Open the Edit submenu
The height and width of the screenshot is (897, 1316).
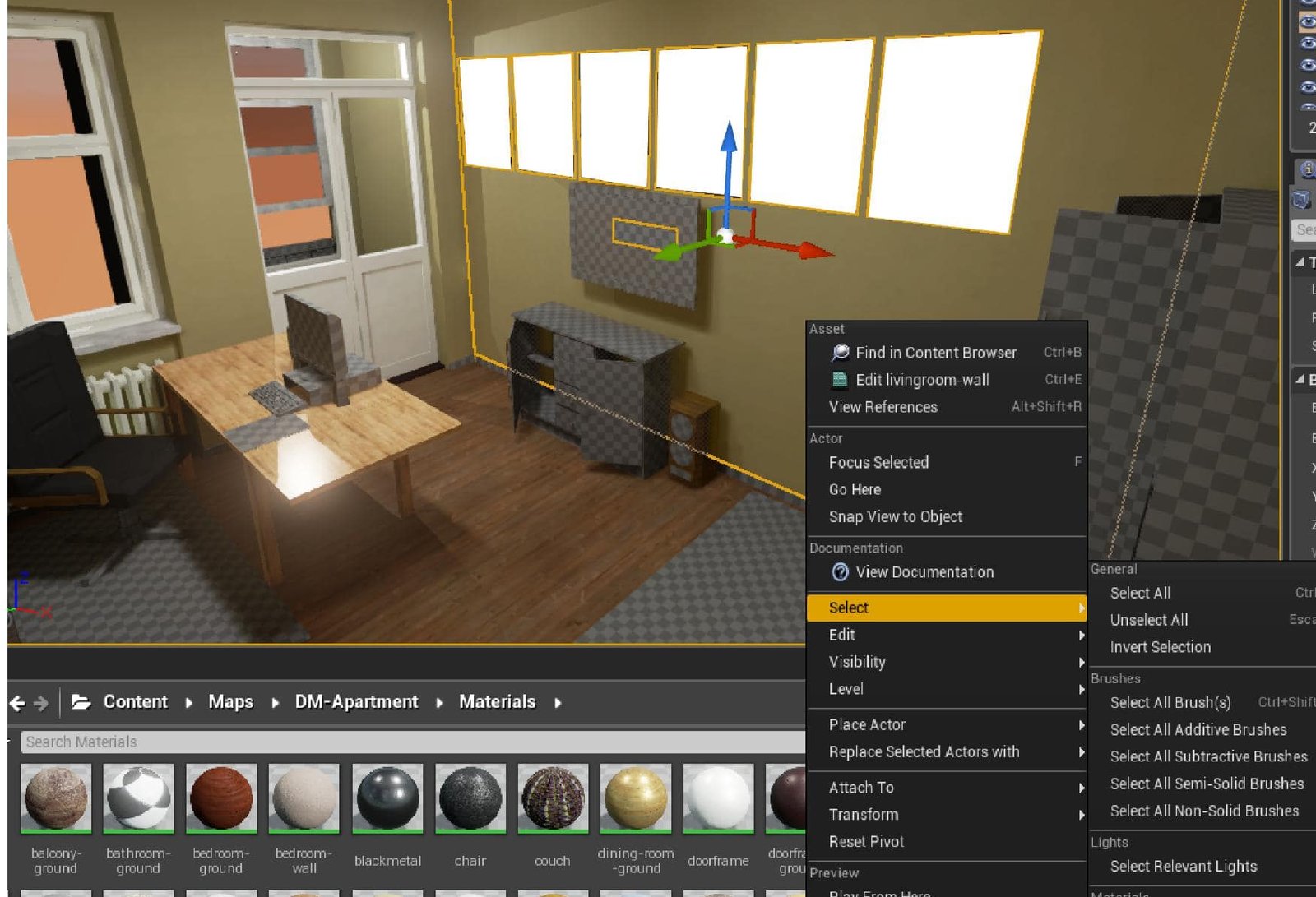947,635
